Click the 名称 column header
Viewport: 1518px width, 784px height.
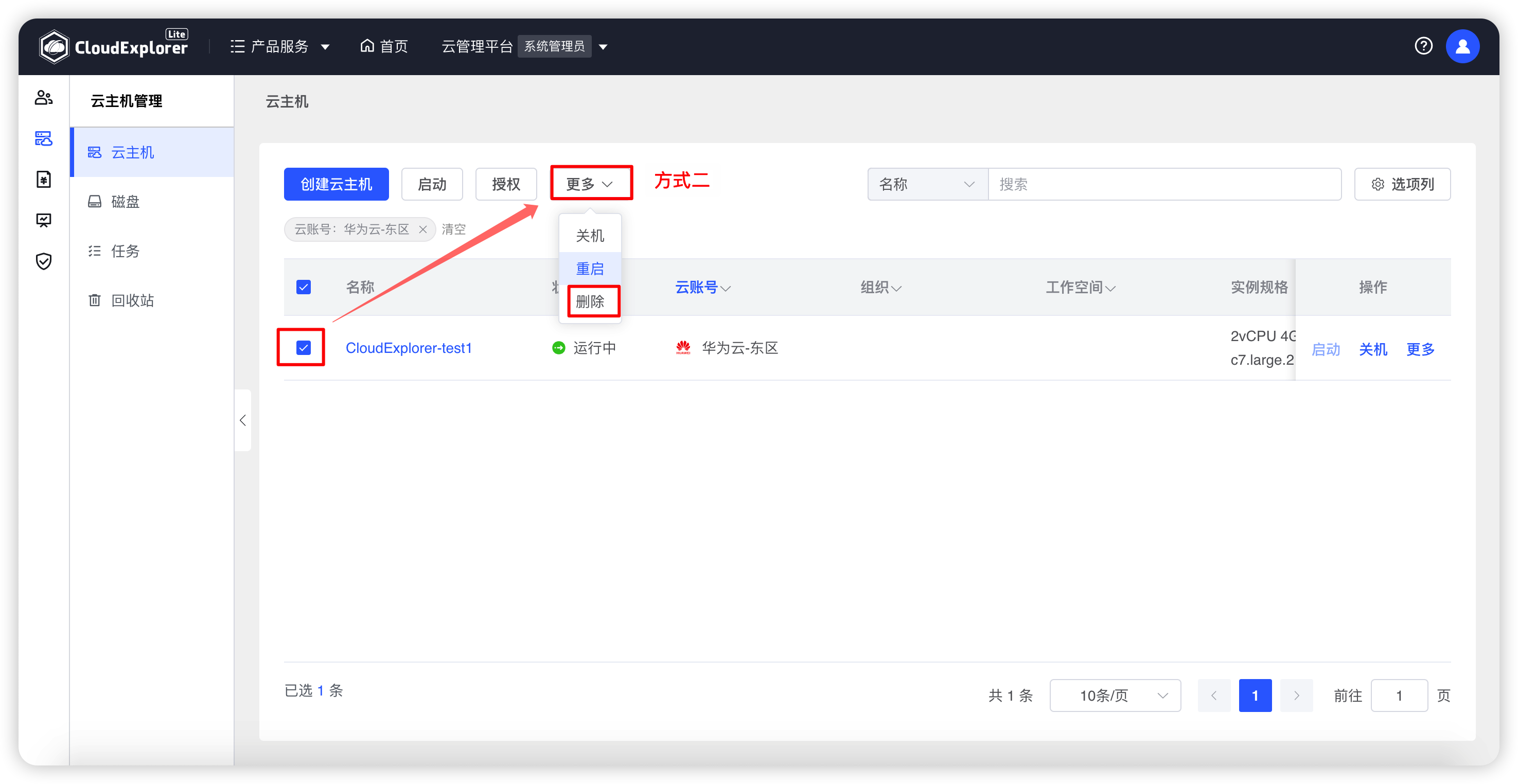(x=360, y=287)
